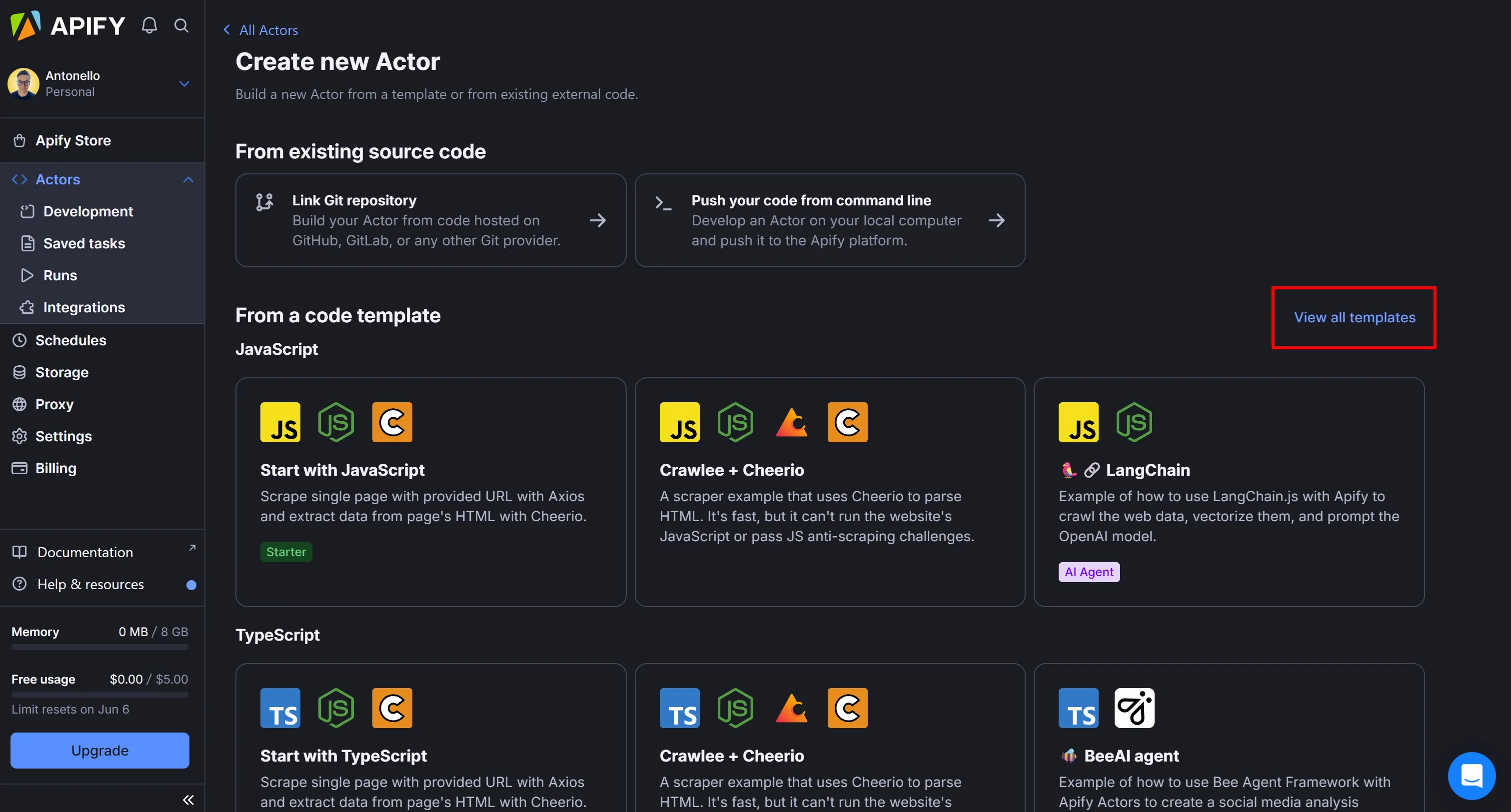Image resolution: width=1511 pixels, height=812 pixels.
Task: Click the arrow on Push your code card
Action: tap(996, 220)
